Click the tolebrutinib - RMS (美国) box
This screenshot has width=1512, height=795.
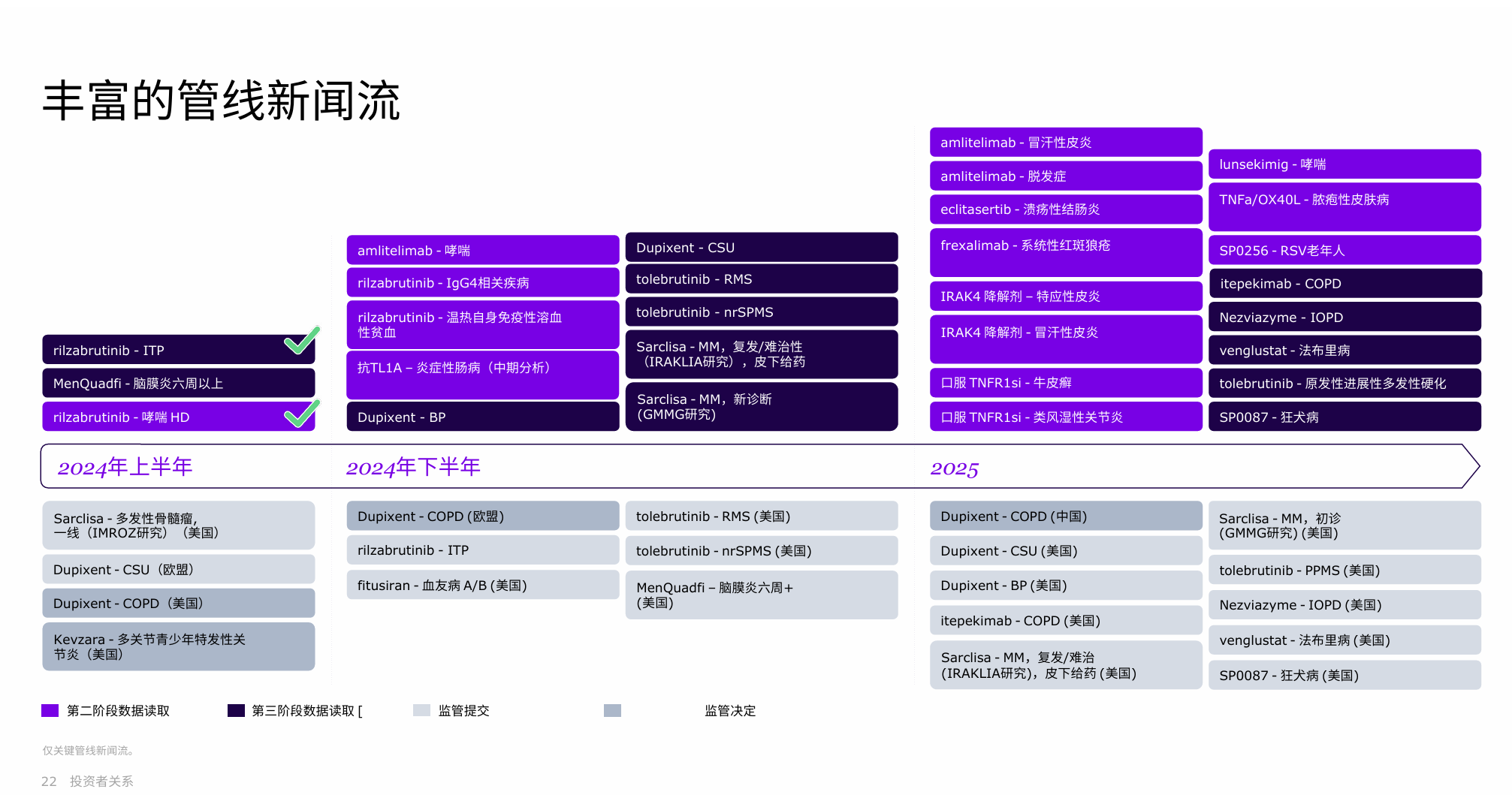coord(762,516)
